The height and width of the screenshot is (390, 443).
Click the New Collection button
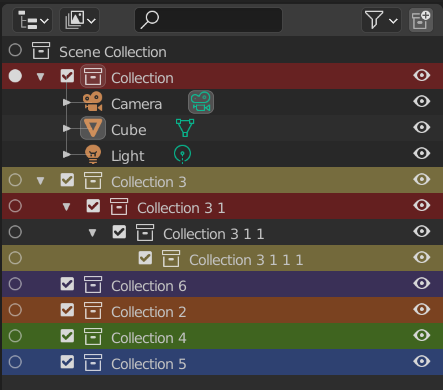421,20
